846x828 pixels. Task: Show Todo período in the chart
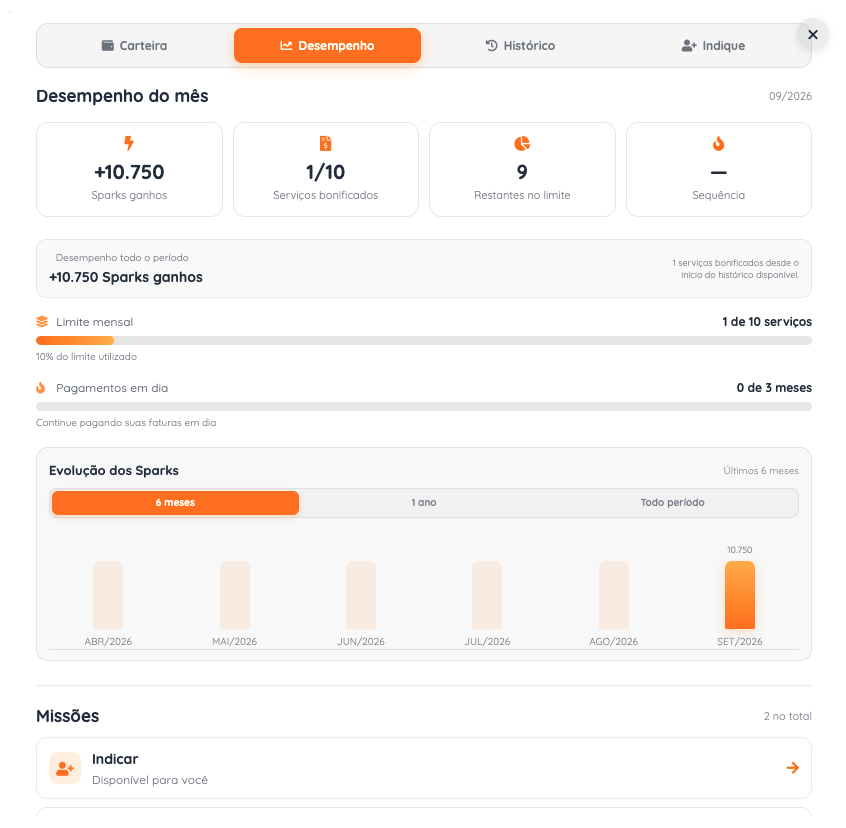pyautogui.click(x=672, y=503)
